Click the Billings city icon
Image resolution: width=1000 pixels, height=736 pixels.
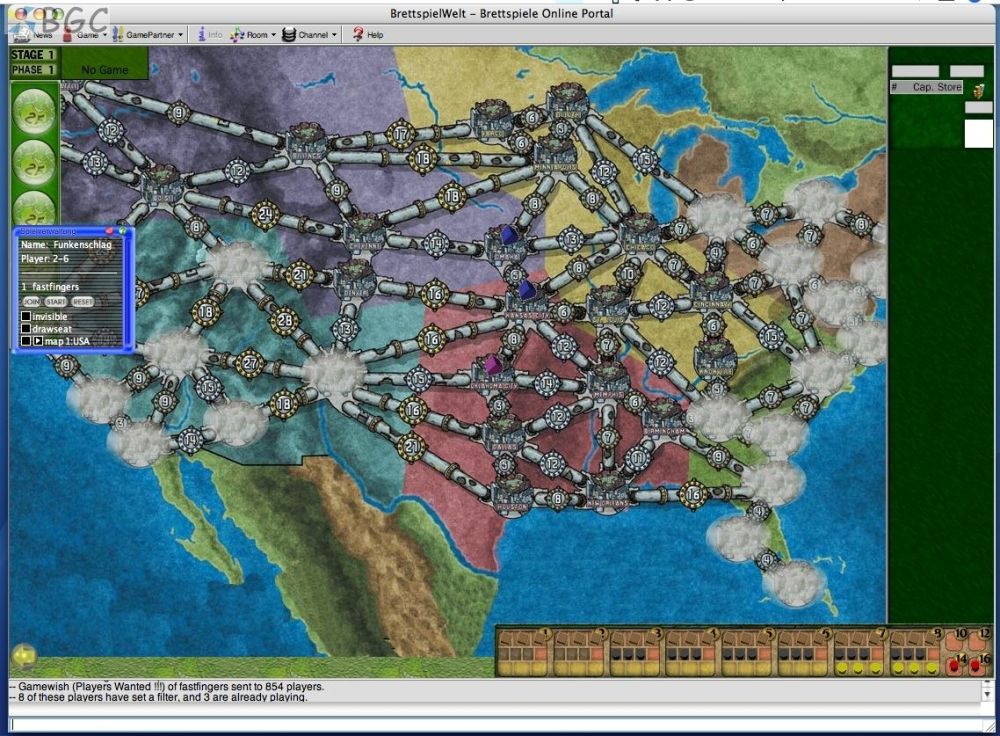pos(307,144)
